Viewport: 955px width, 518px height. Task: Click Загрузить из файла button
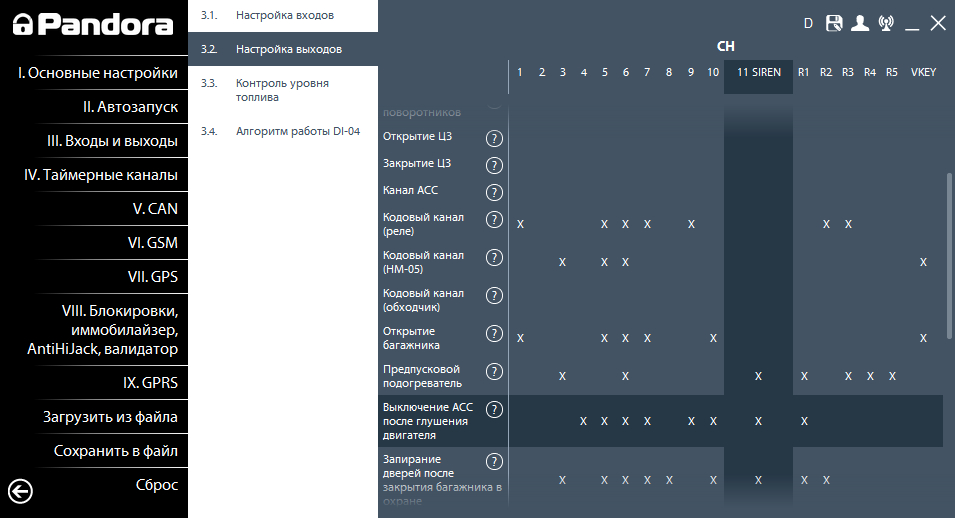coord(110,417)
